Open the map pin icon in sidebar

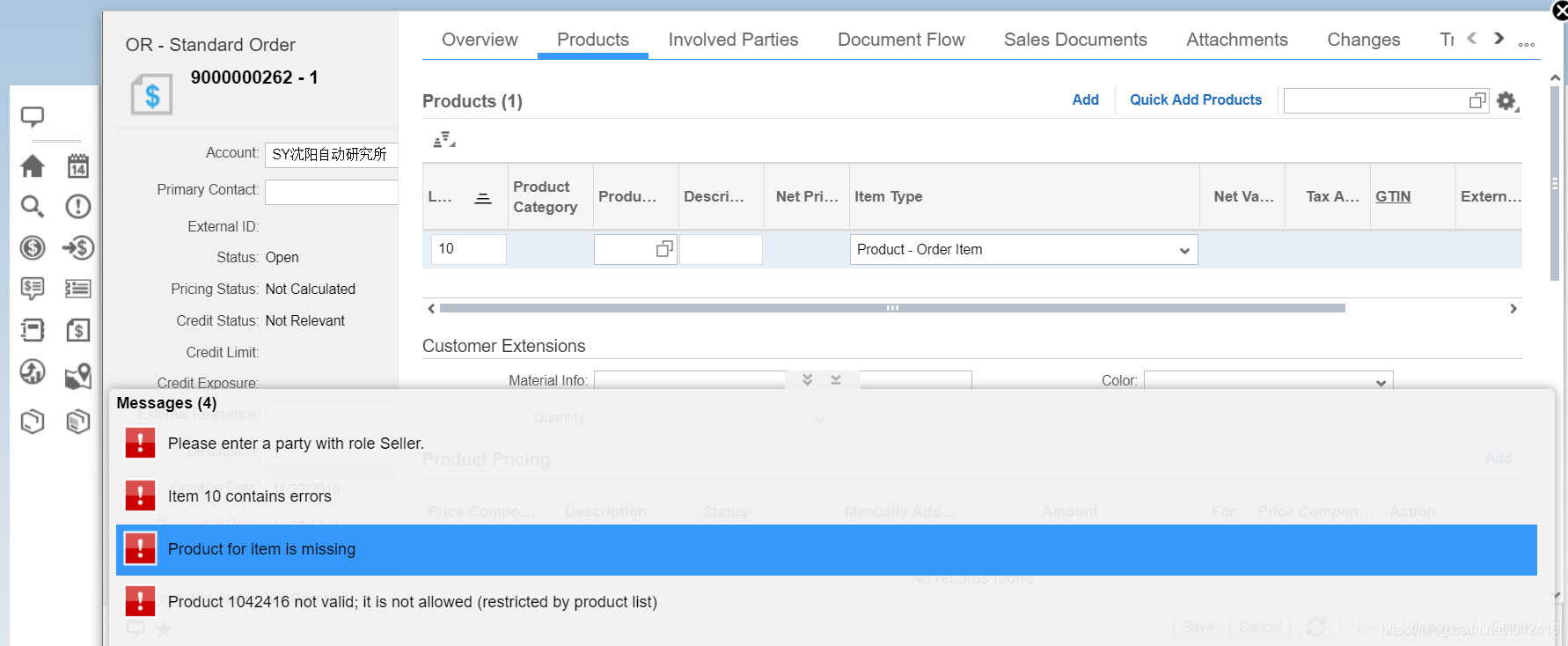[78, 376]
